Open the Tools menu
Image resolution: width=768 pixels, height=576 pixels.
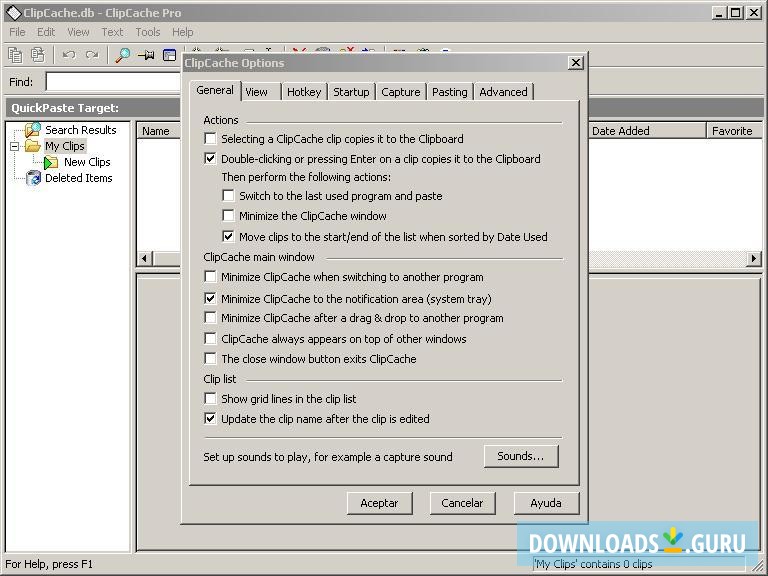click(x=148, y=32)
